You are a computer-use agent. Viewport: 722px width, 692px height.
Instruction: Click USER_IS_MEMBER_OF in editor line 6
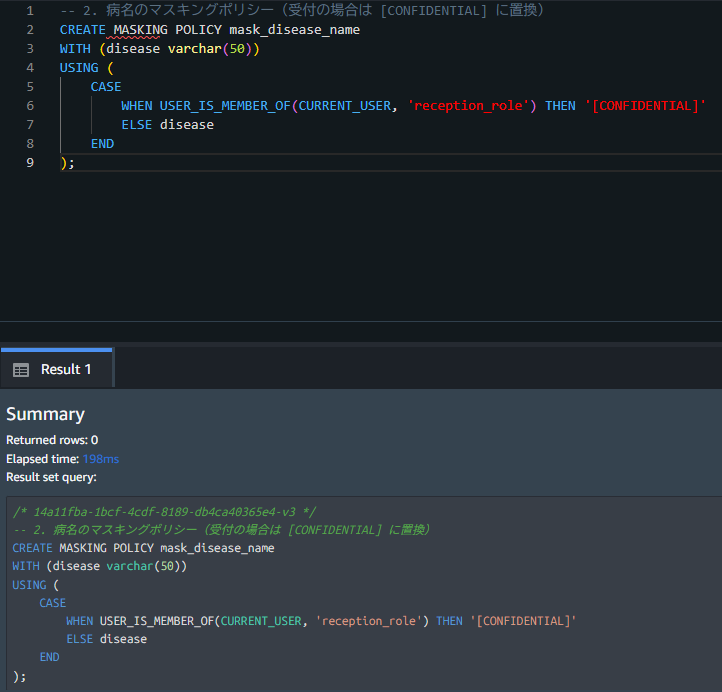click(x=225, y=105)
